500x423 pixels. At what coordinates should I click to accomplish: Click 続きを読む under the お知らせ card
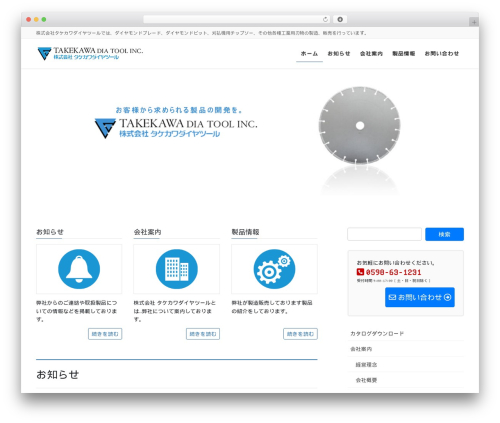(105, 334)
